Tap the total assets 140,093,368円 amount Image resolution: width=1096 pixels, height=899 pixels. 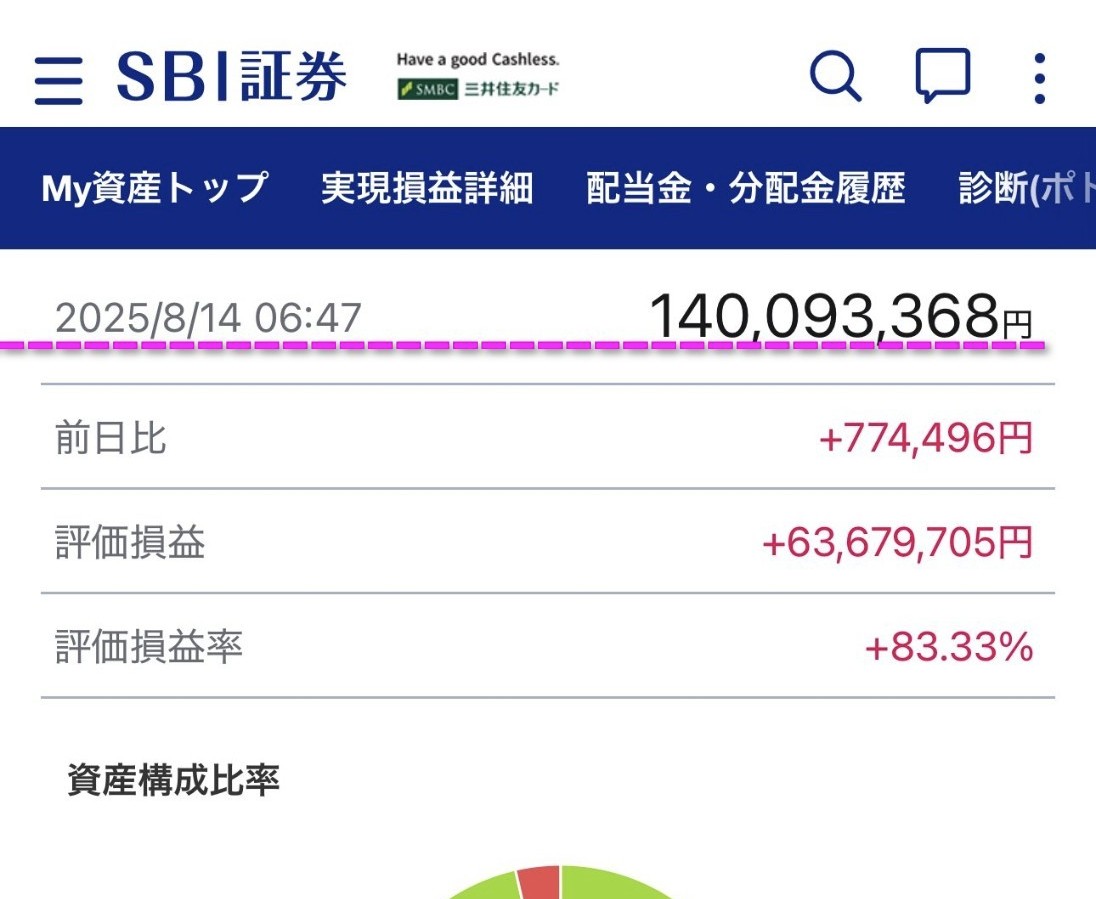point(841,317)
